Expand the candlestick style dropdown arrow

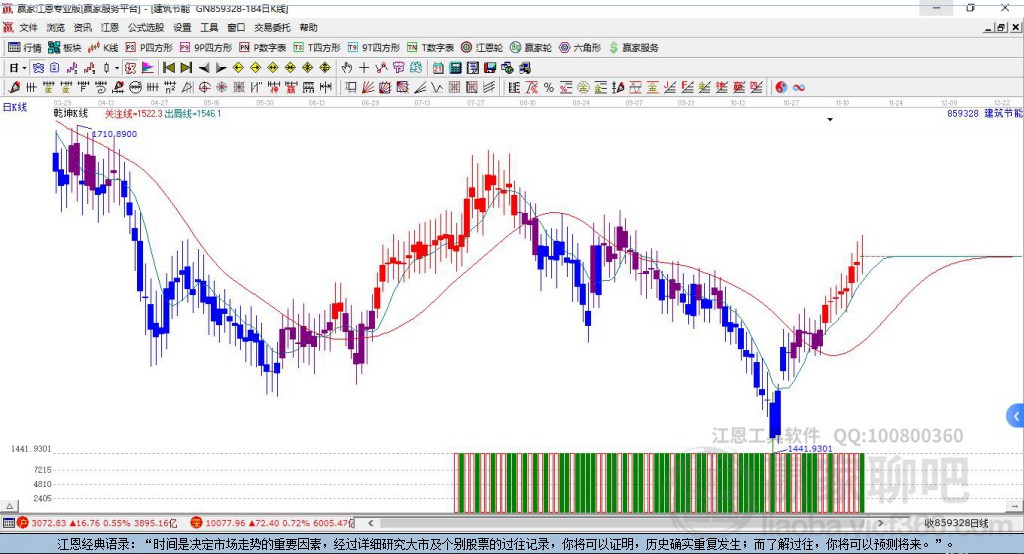(117, 68)
